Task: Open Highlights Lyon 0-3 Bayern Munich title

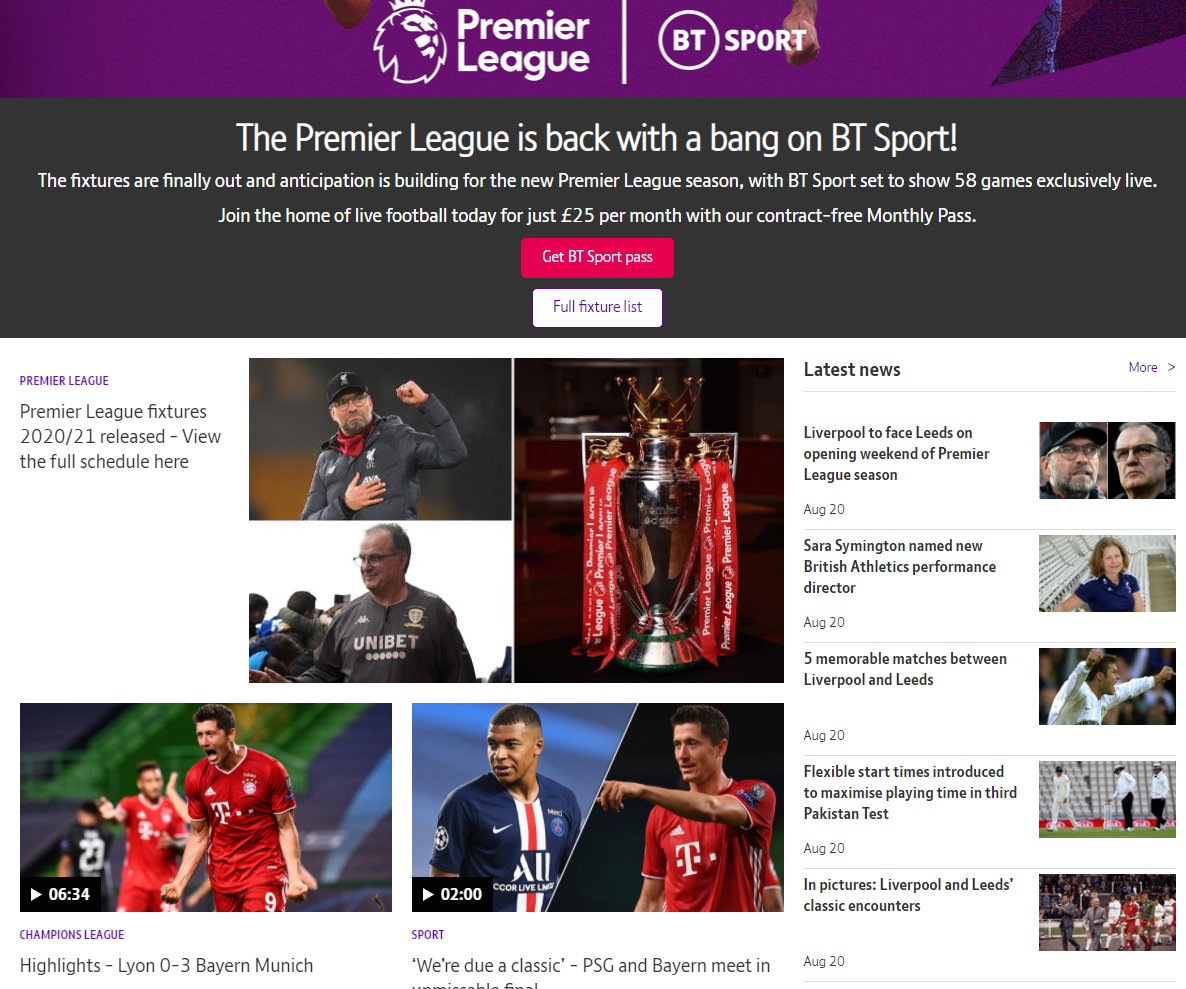Action: pos(166,966)
